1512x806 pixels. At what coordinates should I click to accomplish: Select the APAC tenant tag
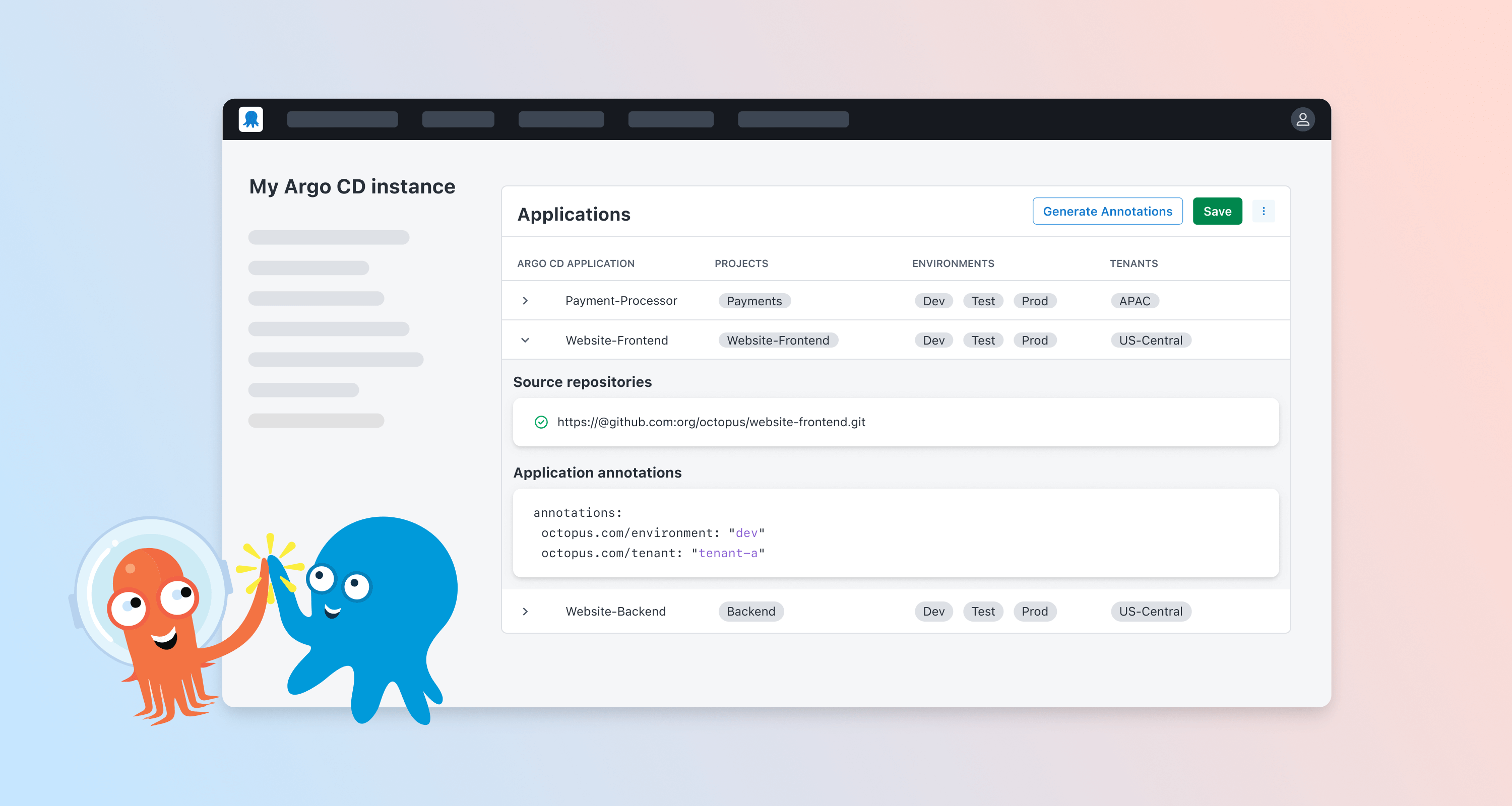pos(1135,300)
